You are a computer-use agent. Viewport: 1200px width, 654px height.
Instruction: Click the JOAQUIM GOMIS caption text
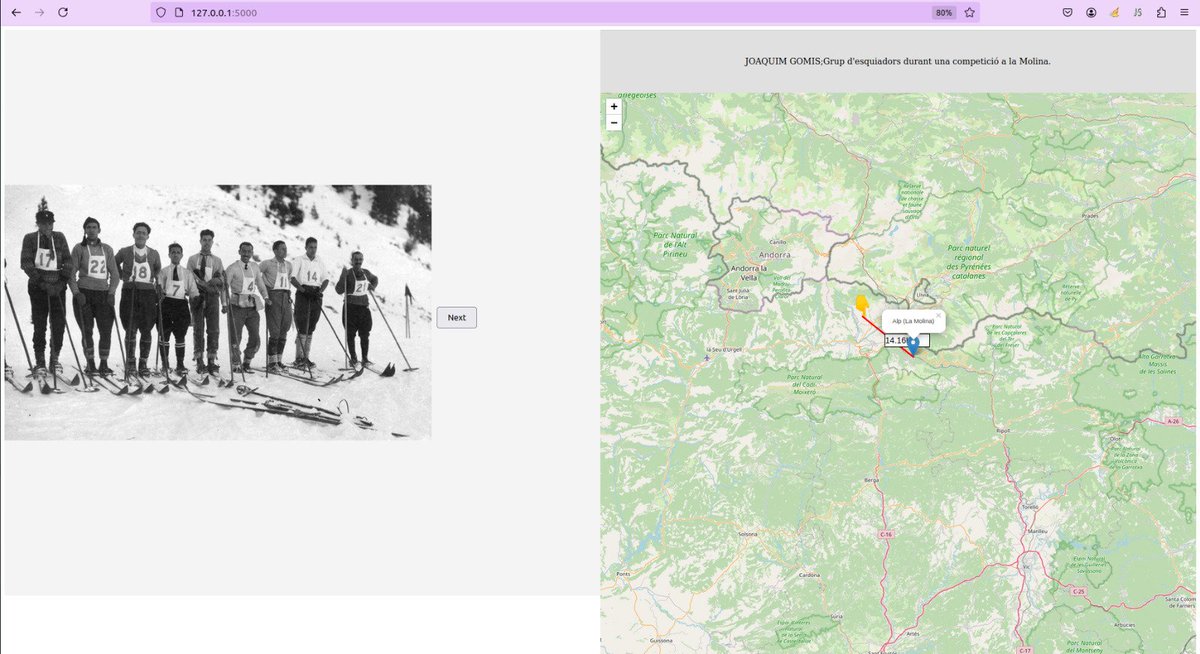click(897, 61)
